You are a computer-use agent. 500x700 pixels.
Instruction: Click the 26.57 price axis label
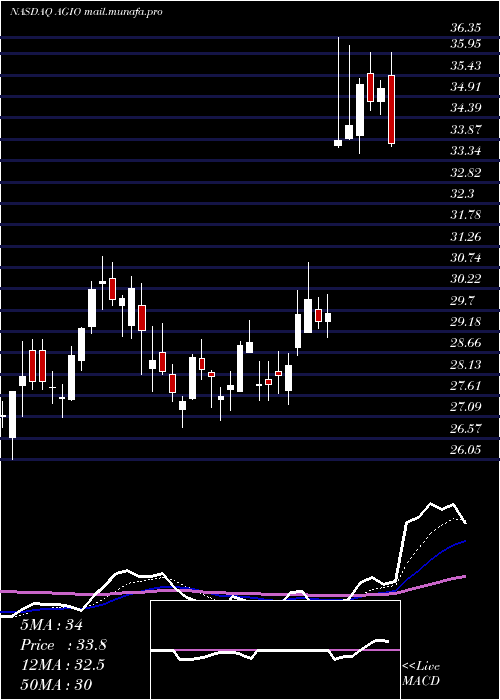[465, 429]
